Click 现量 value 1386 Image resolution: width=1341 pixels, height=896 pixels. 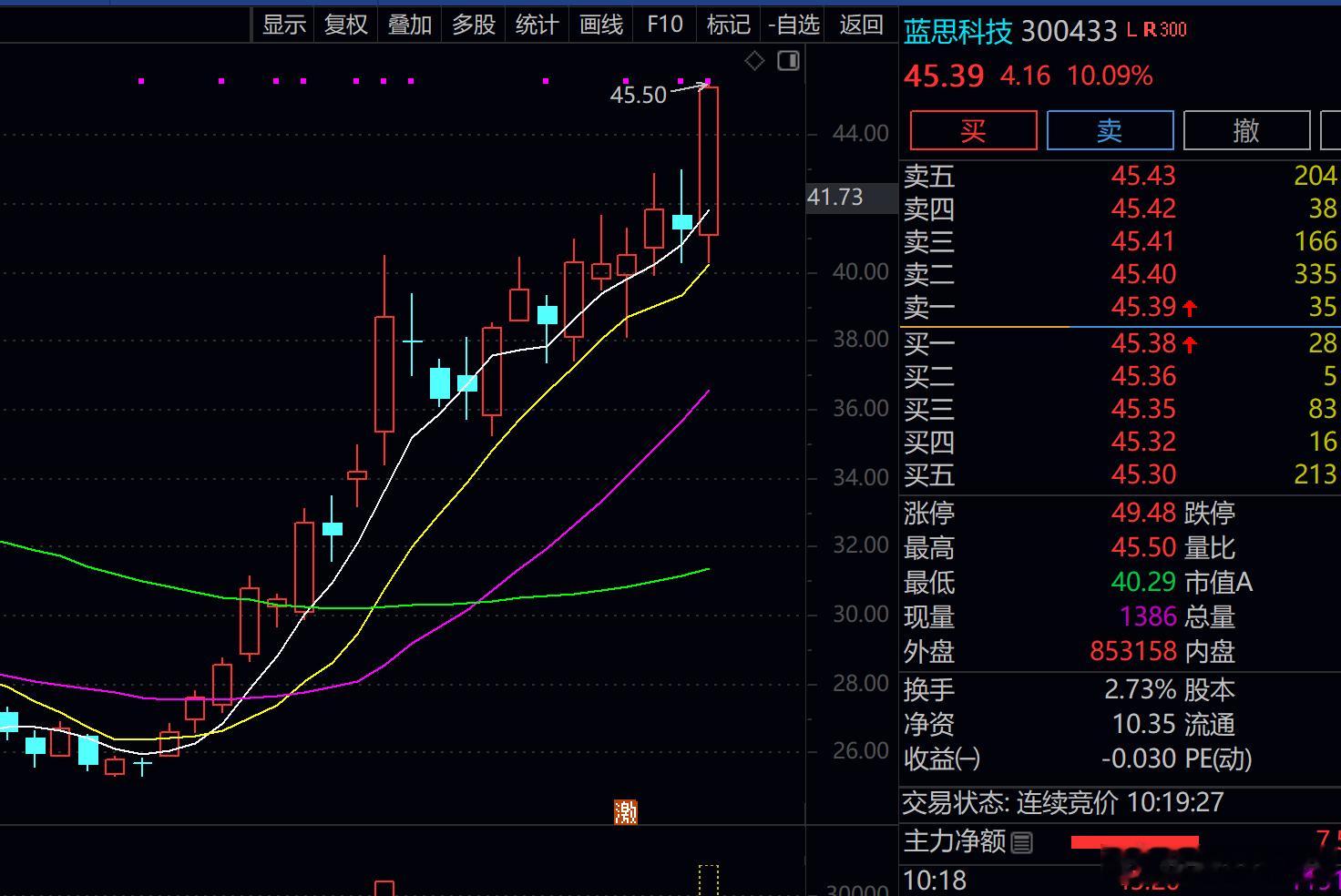tap(1148, 616)
